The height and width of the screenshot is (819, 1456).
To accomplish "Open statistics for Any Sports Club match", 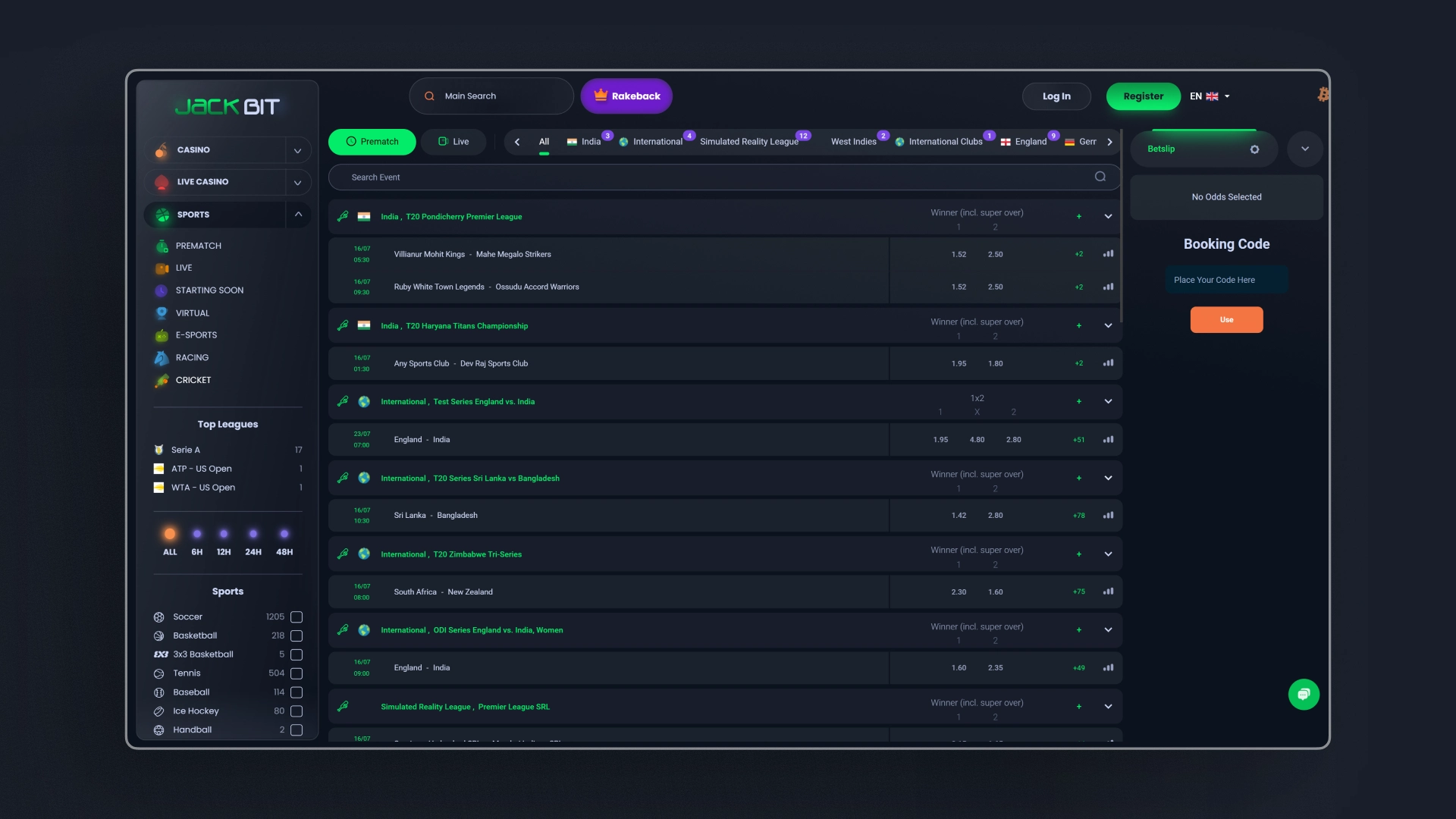I will pos(1108,363).
